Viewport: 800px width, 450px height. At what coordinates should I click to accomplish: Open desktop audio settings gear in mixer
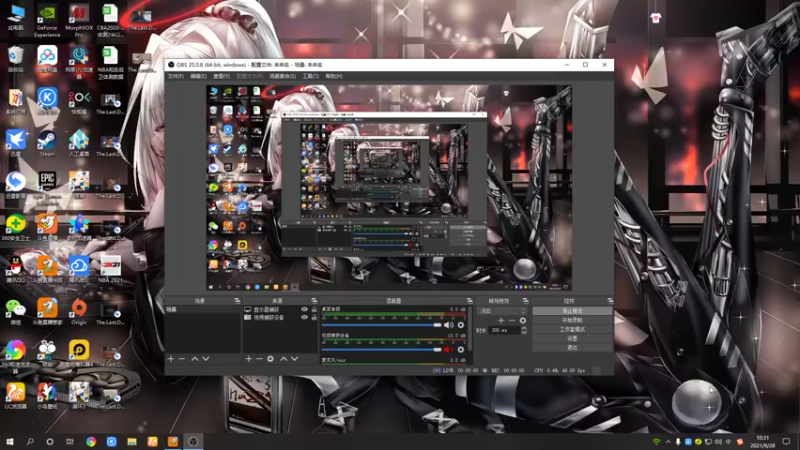(x=461, y=325)
